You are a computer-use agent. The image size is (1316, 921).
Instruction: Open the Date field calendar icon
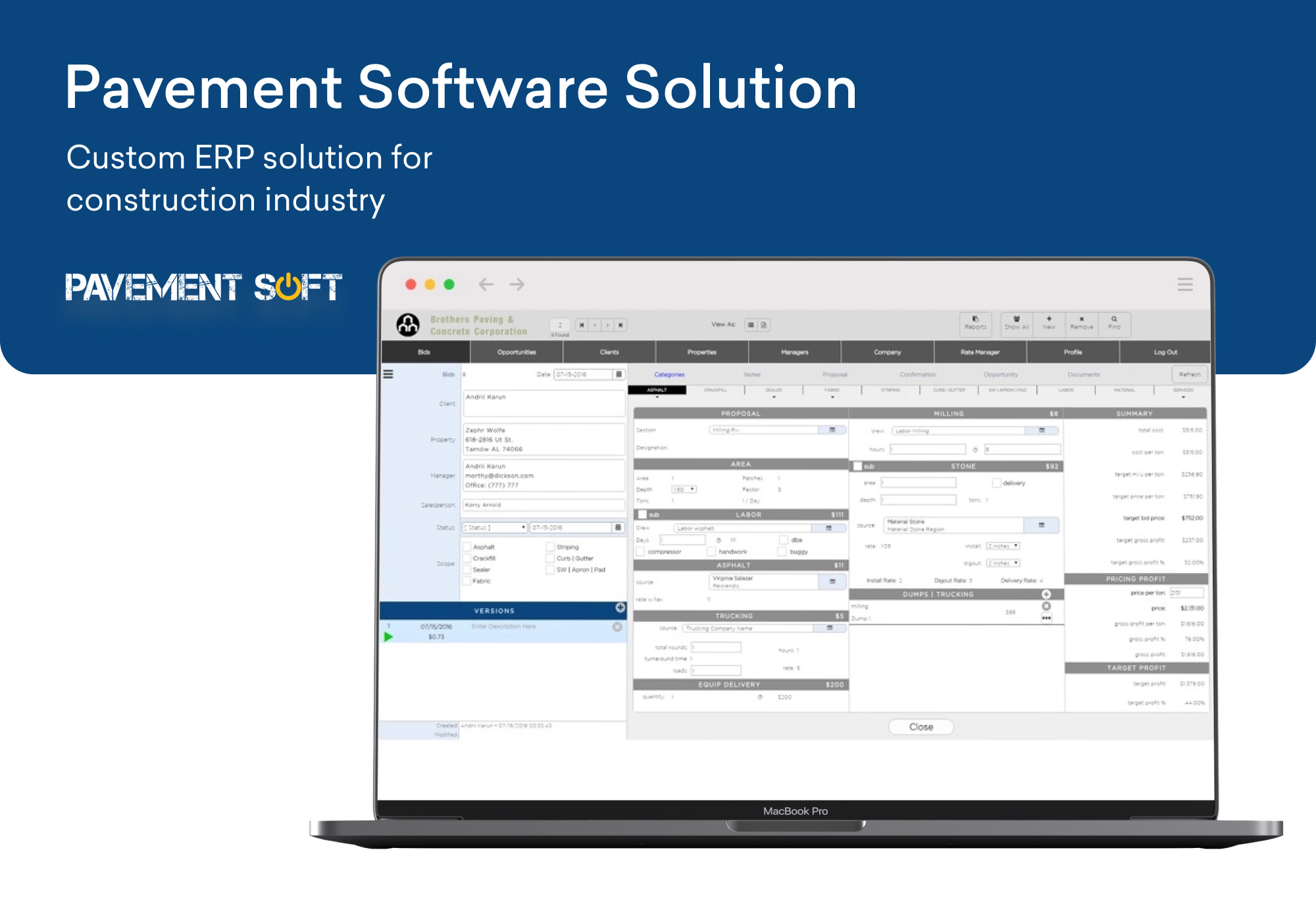[619, 374]
